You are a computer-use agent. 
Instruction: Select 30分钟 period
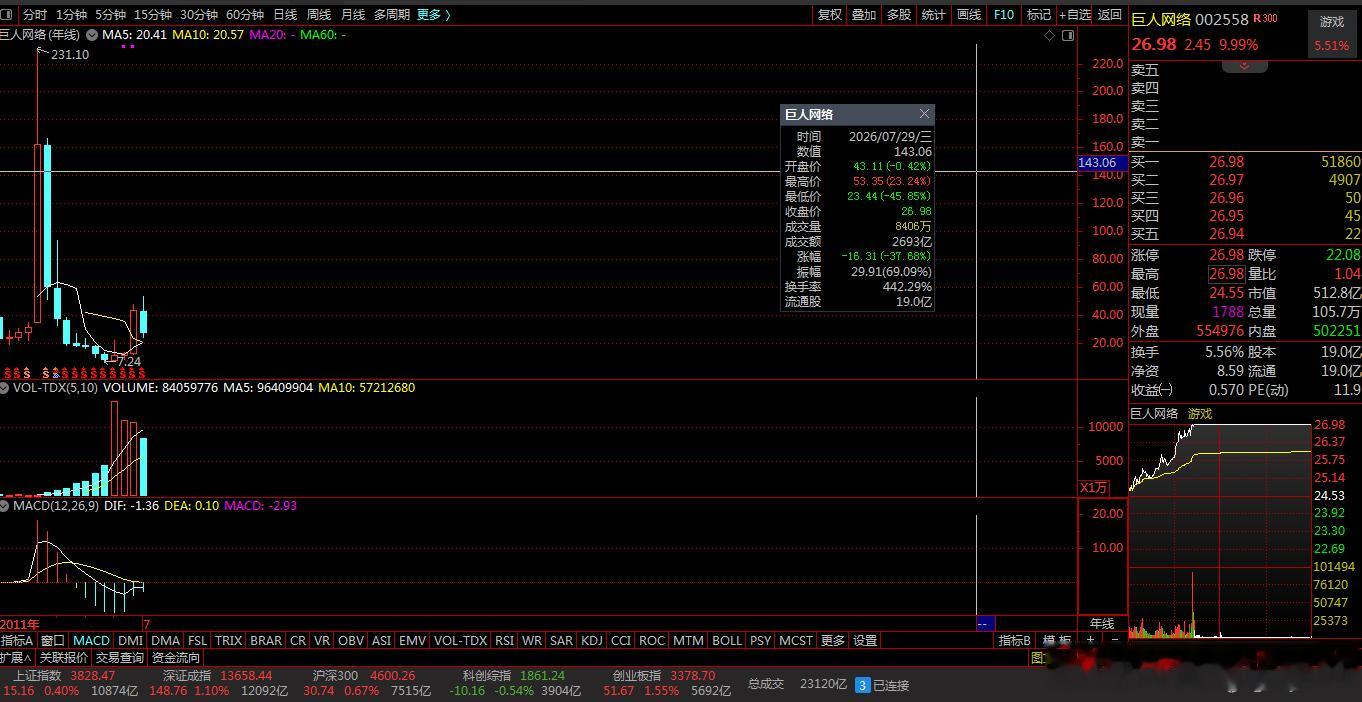tap(199, 14)
